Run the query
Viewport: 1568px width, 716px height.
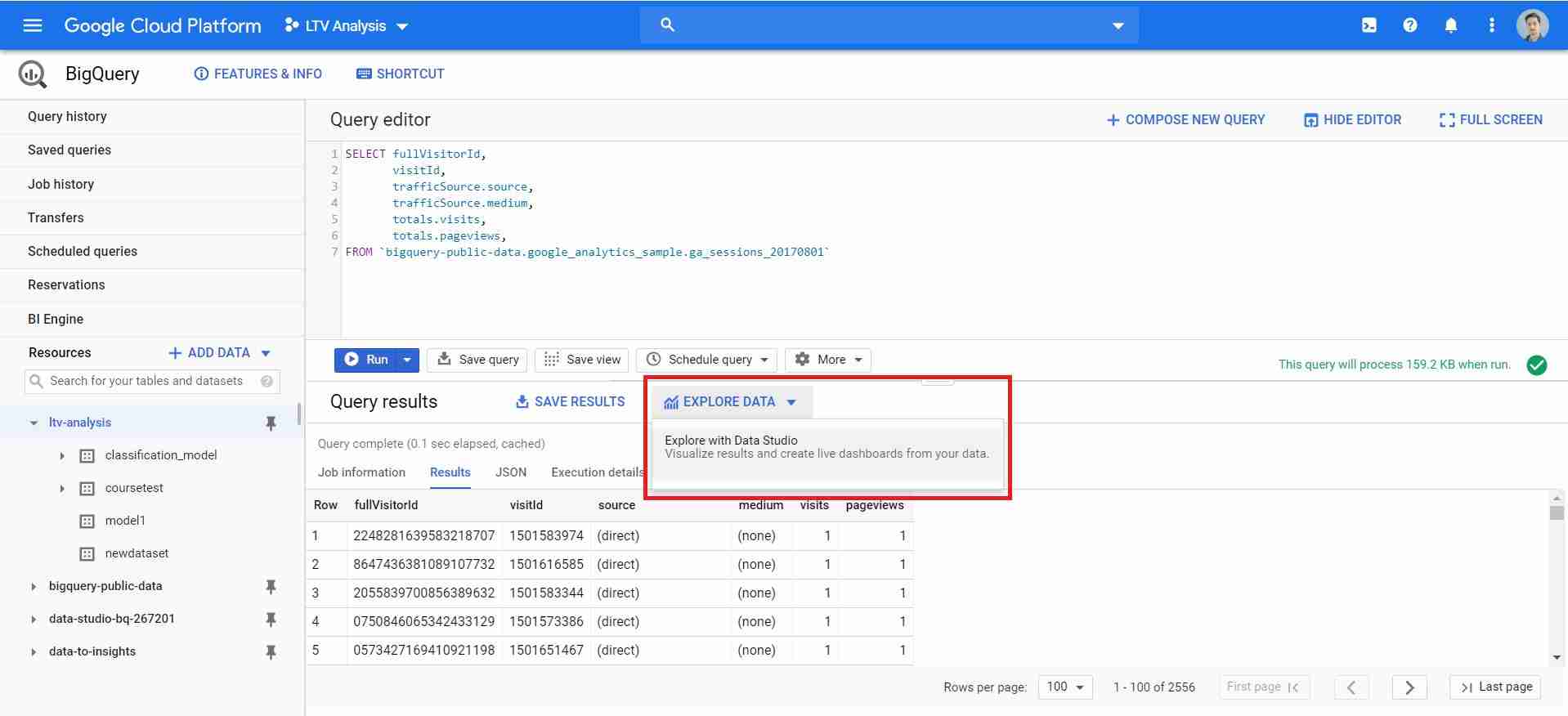(x=365, y=360)
